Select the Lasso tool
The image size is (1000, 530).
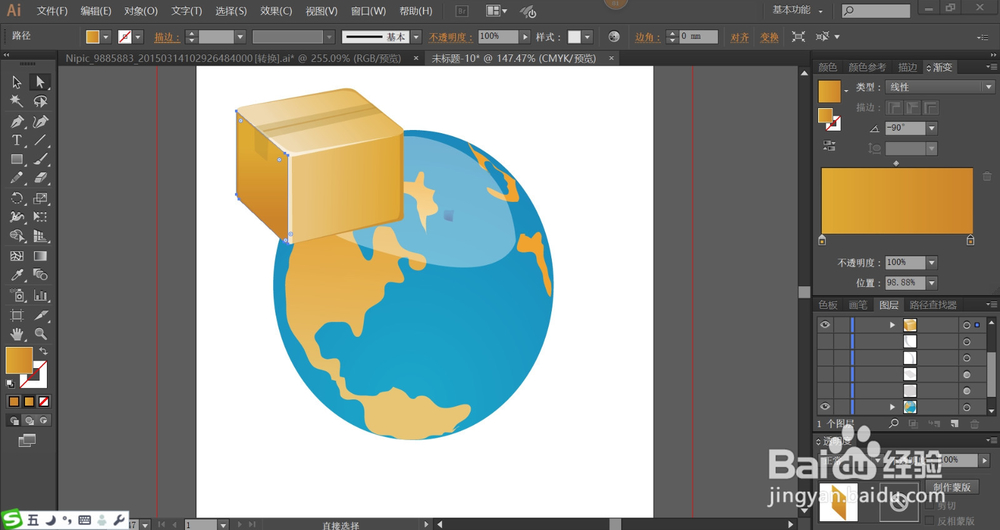40,101
